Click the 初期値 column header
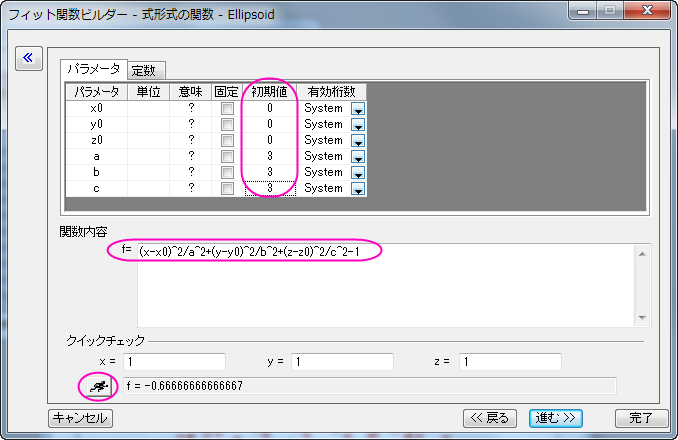This screenshot has height=440, width=678. point(270,92)
